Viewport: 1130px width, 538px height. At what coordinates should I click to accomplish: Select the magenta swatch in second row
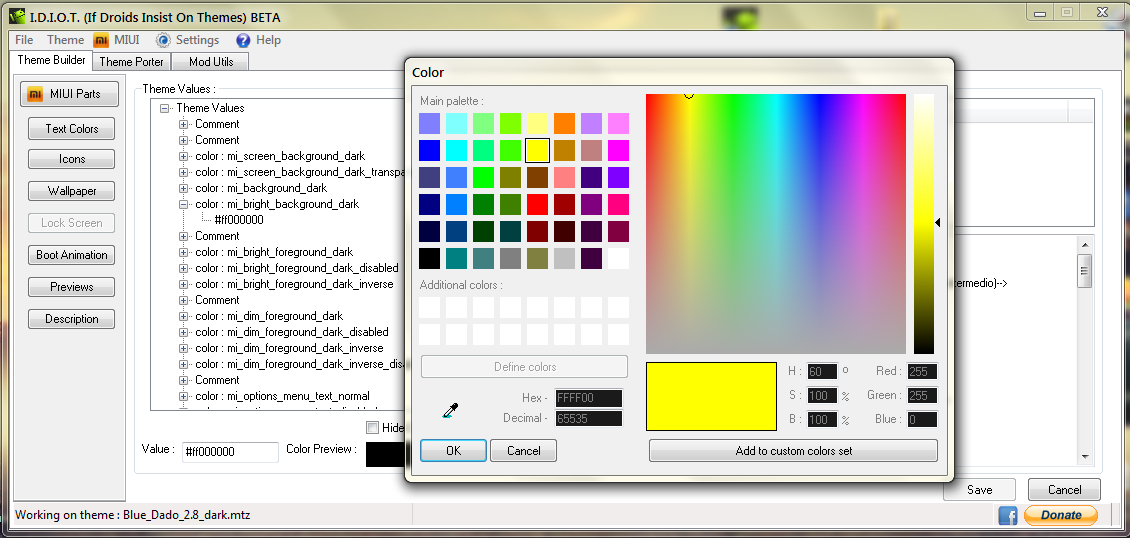618,151
